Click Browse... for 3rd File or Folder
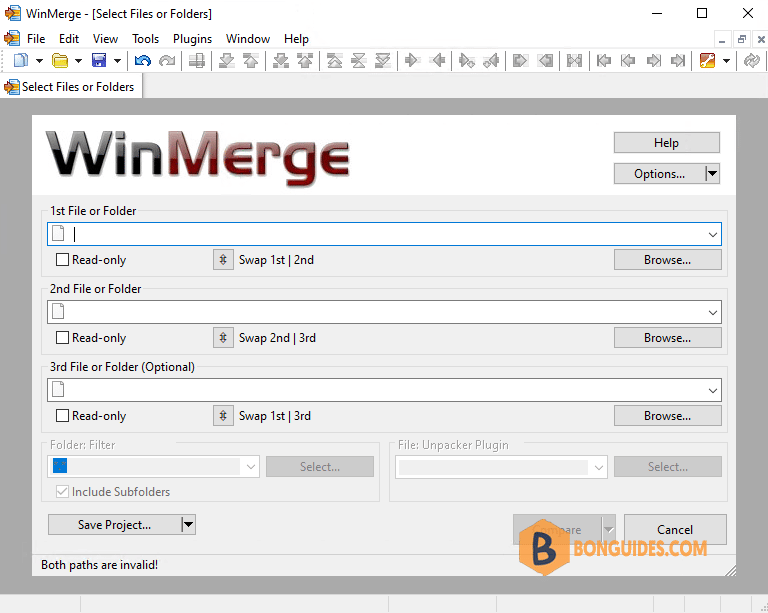The image size is (768, 613). [x=668, y=416]
